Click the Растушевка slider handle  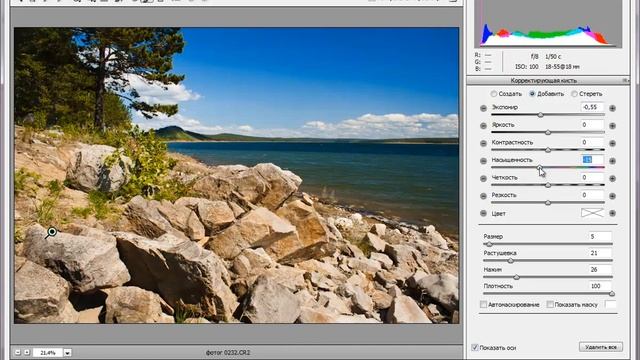tap(510, 260)
